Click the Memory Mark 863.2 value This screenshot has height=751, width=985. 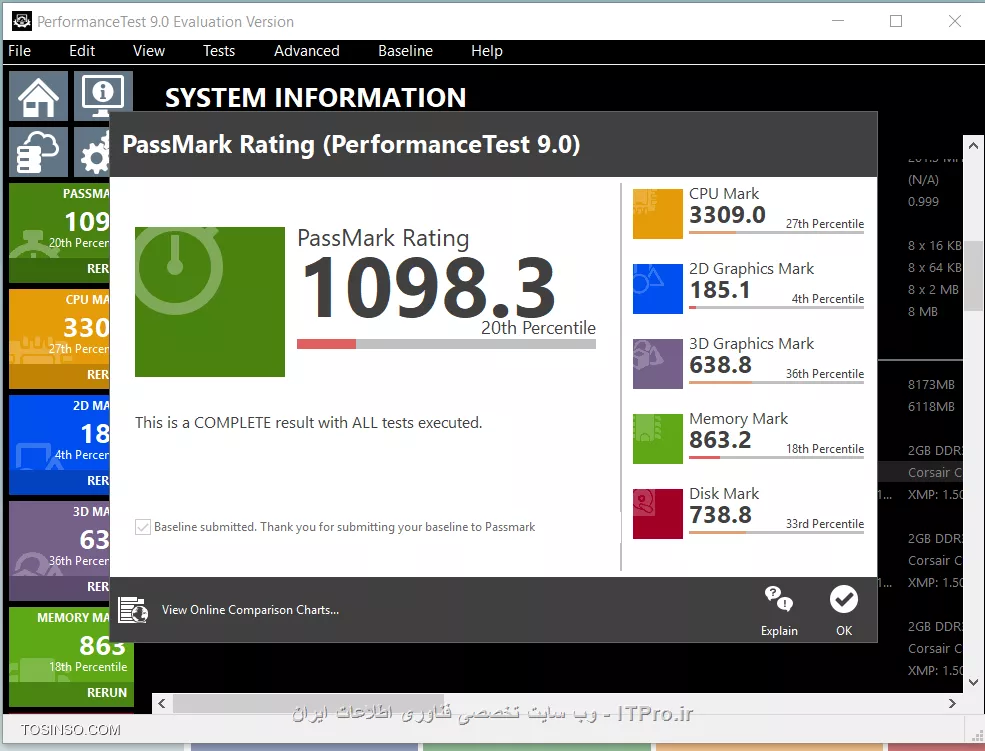click(x=721, y=440)
